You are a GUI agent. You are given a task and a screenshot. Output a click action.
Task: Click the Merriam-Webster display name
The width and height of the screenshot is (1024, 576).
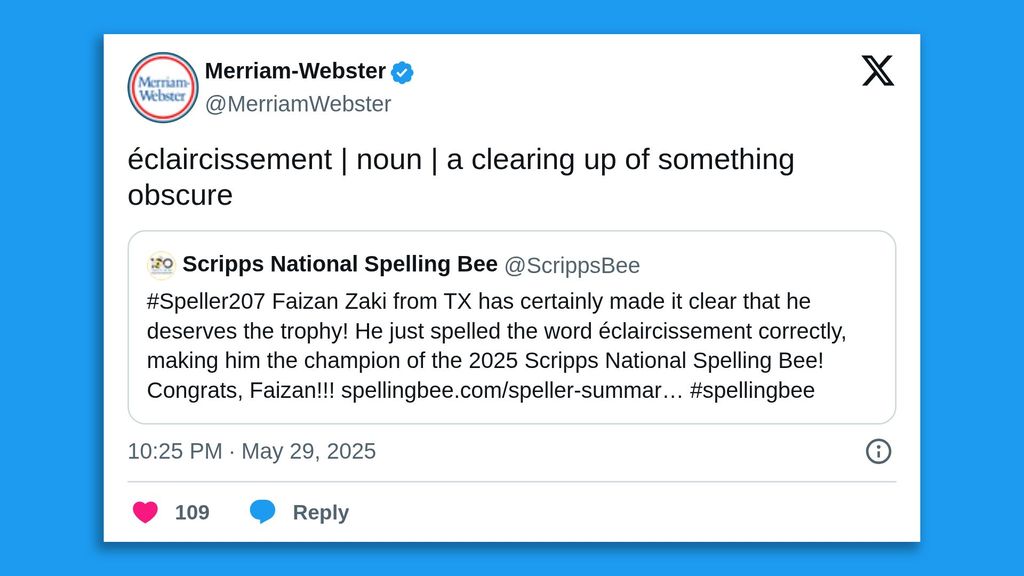[295, 71]
